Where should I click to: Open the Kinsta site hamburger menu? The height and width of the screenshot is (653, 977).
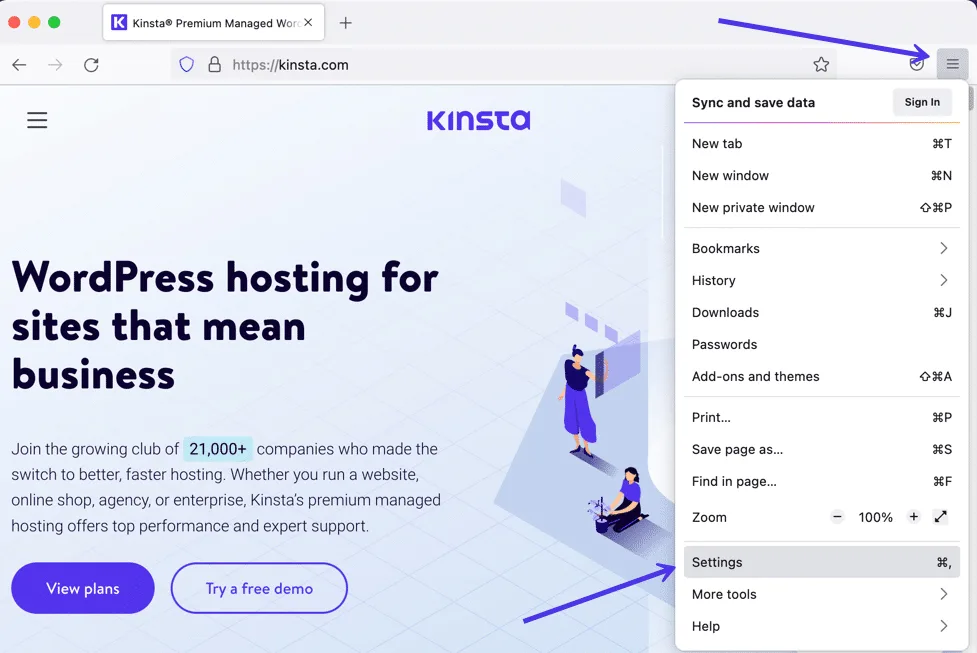[37, 120]
